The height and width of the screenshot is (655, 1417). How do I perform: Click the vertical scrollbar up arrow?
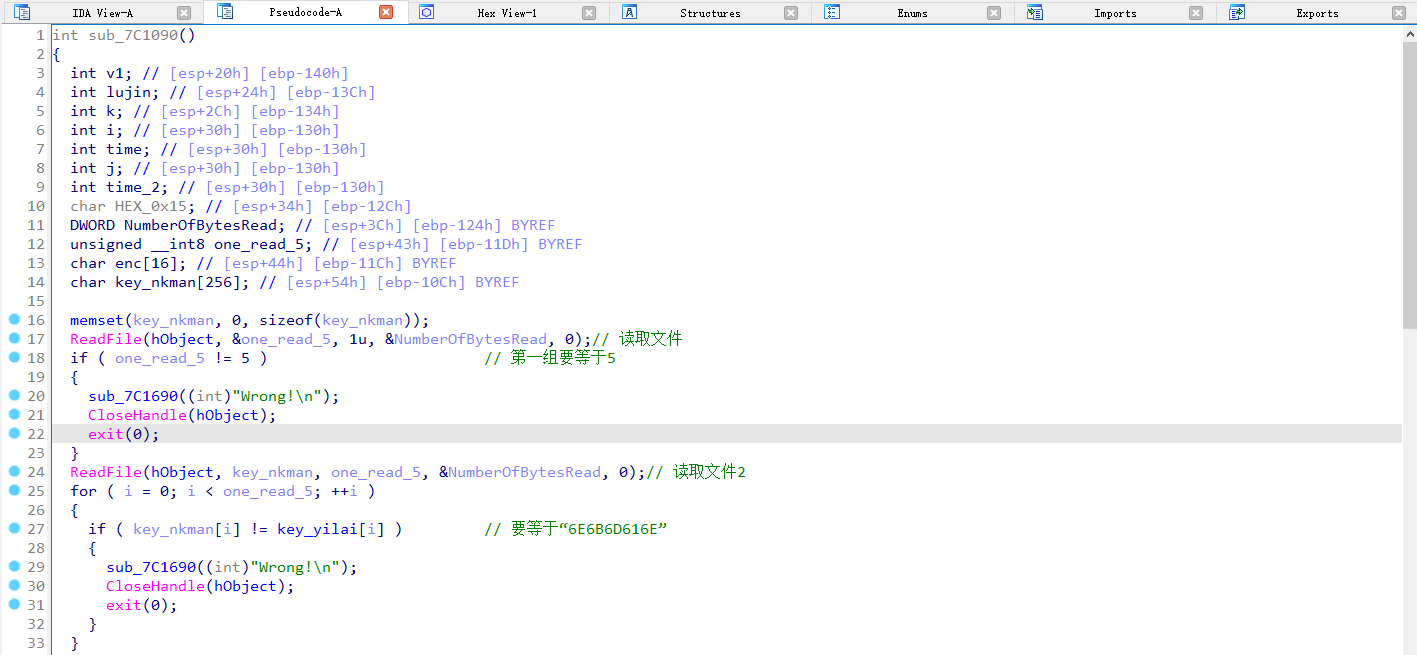tap(1409, 33)
